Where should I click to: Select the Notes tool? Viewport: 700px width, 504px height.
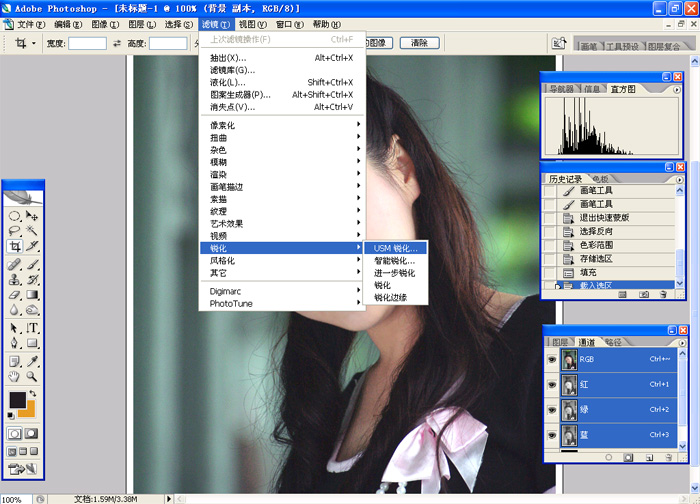[x=14, y=361]
